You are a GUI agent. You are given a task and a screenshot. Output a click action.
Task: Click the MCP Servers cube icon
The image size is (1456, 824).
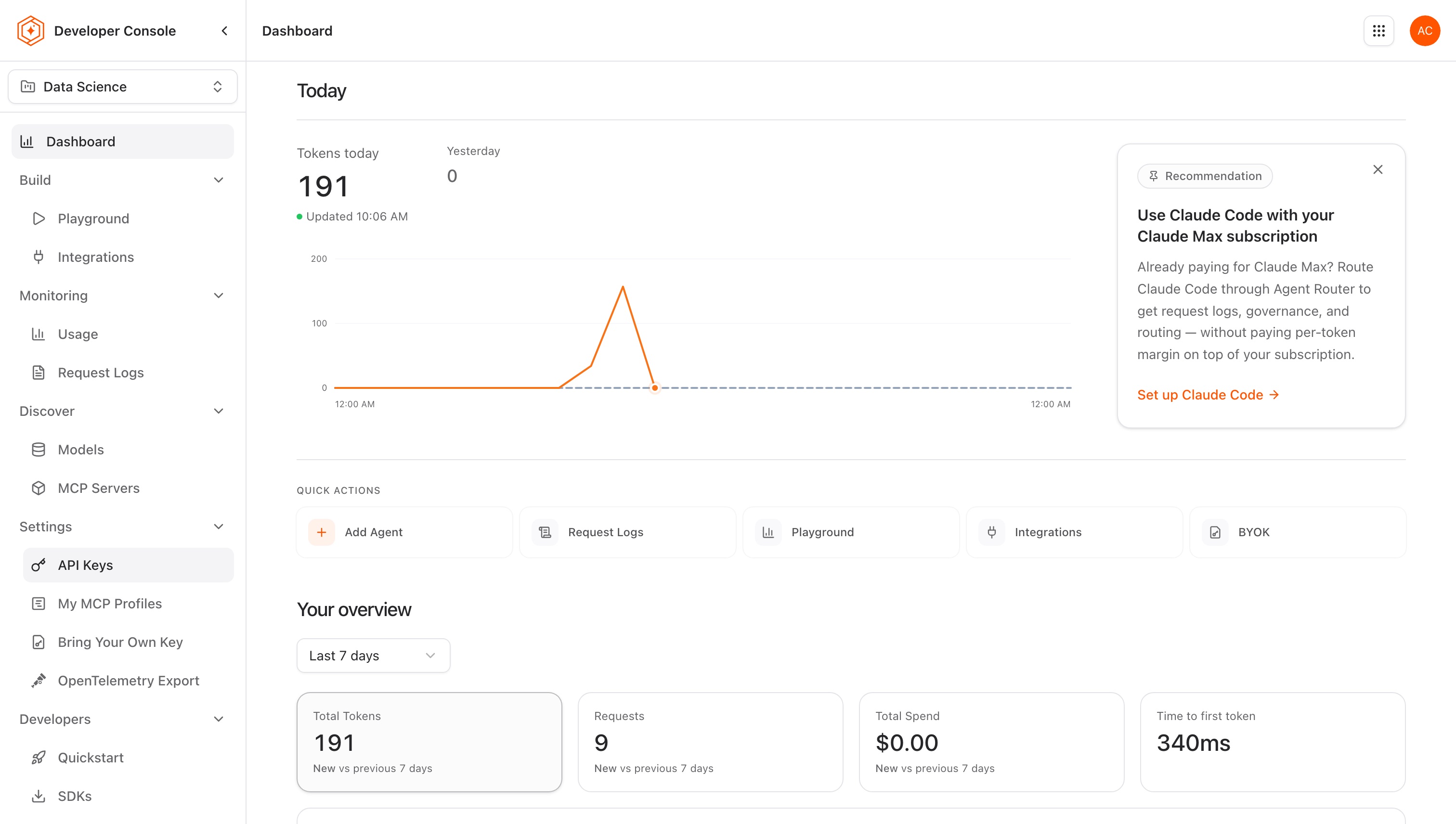click(39, 488)
